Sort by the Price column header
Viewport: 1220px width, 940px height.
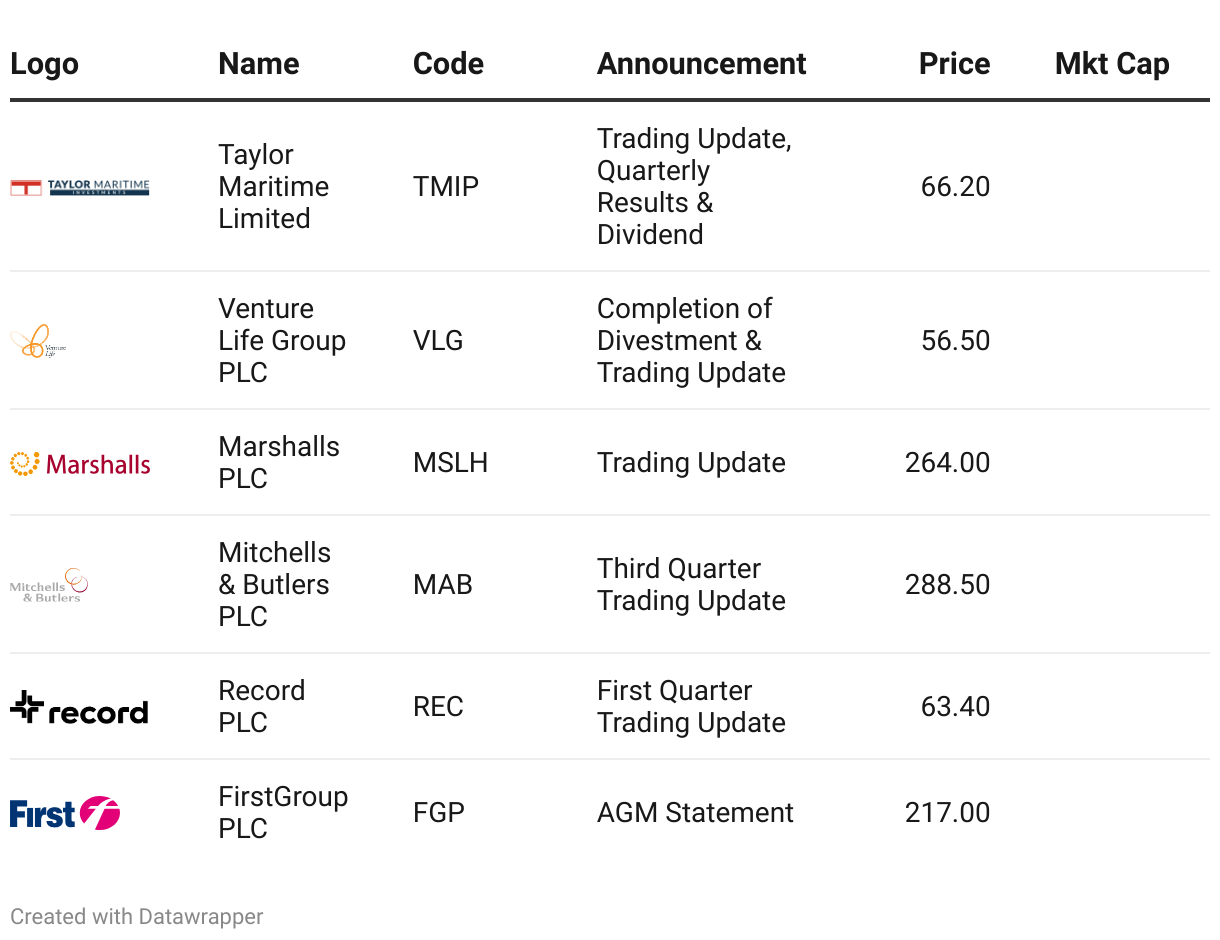[954, 64]
